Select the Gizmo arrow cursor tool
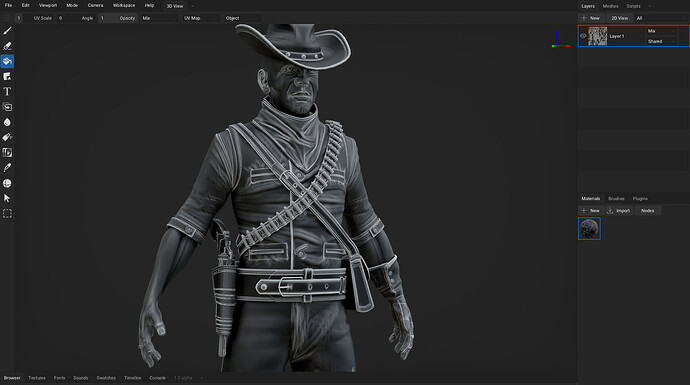 [7, 198]
